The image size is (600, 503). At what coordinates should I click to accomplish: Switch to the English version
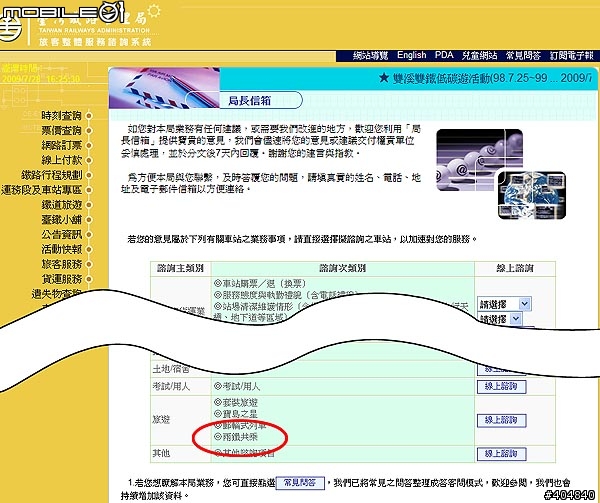tap(411, 55)
